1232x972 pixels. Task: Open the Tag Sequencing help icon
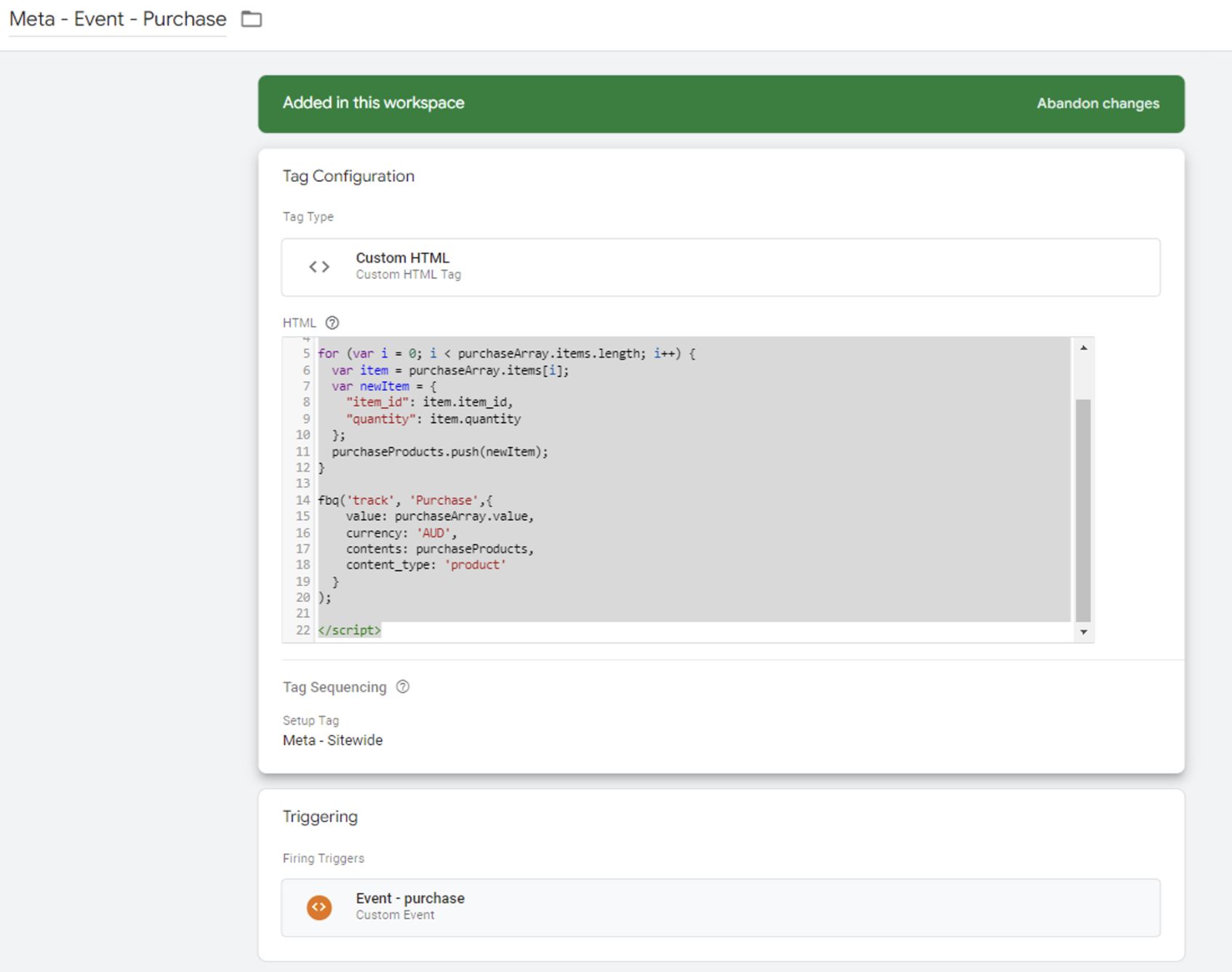(x=403, y=687)
